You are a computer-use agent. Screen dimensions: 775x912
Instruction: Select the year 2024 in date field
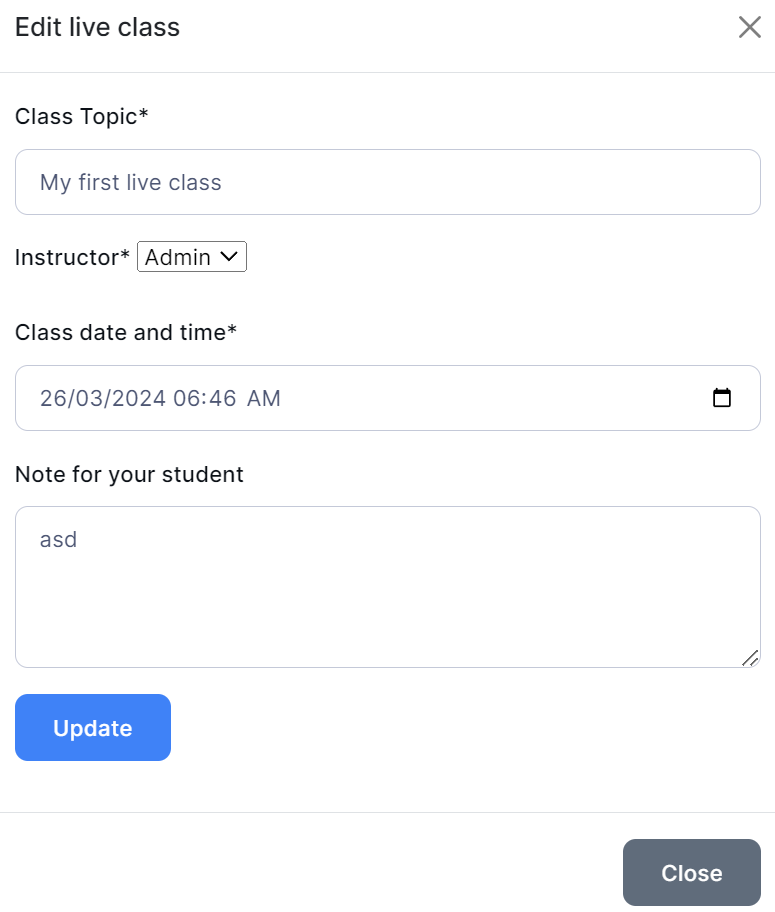(138, 398)
